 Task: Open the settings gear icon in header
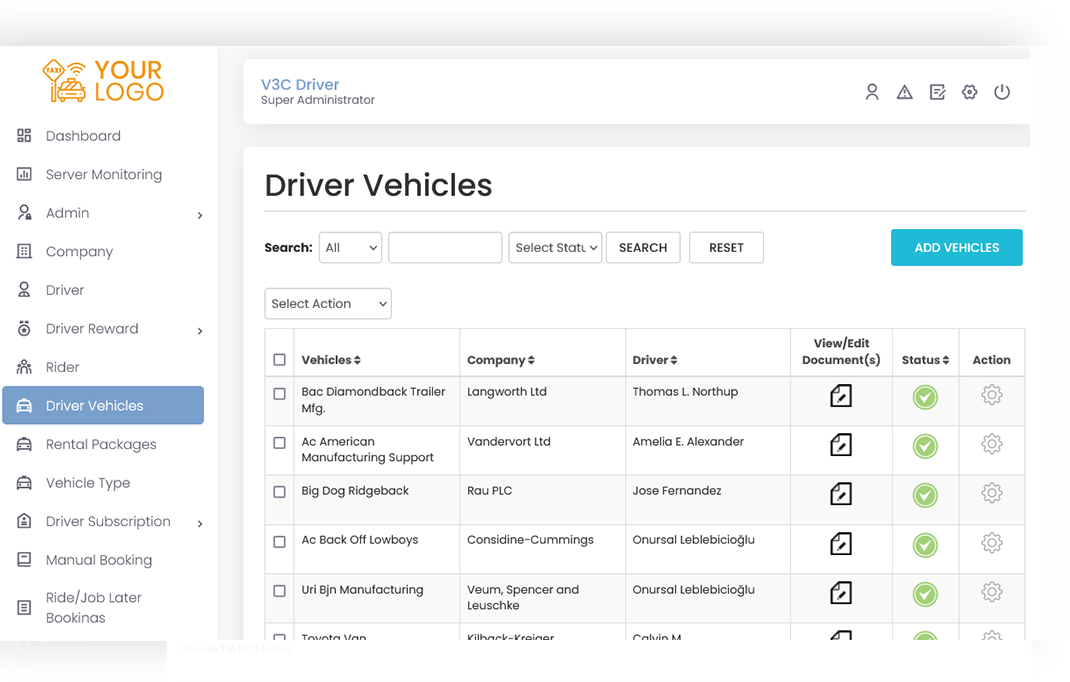pos(969,92)
